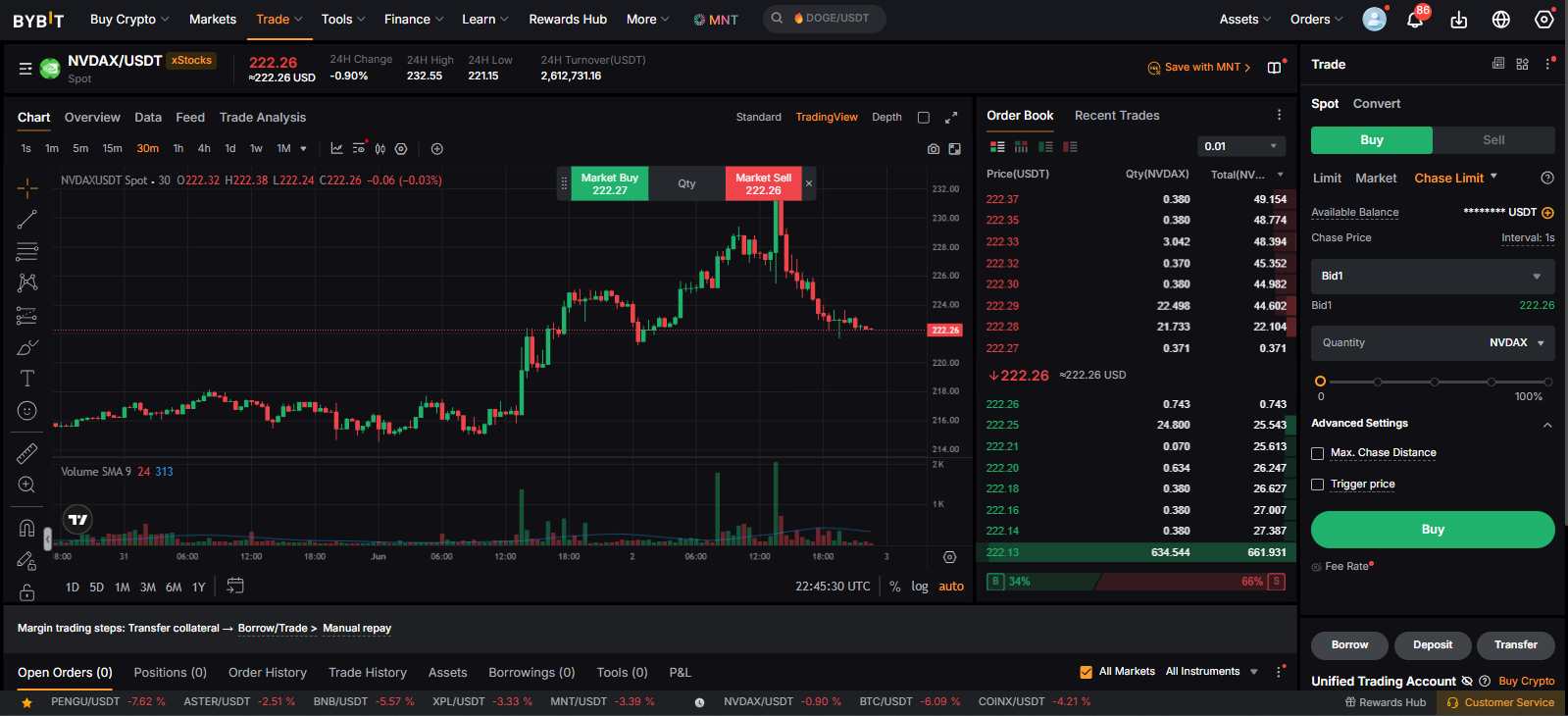Show order book bids-only view
This screenshot has width=1568, height=716.
coord(1045,147)
